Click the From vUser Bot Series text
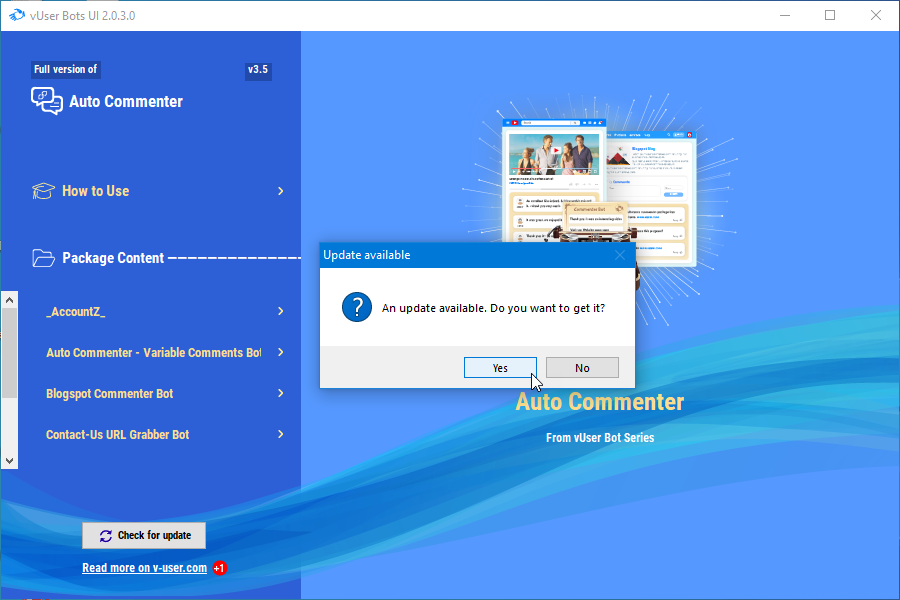This screenshot has height=600, width=900. pyautogui.click(x=600, y=438)
